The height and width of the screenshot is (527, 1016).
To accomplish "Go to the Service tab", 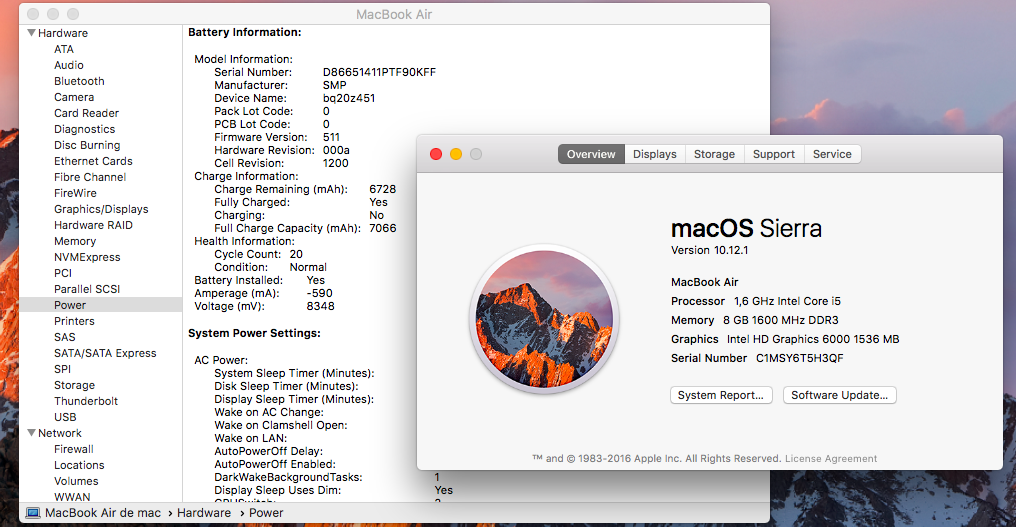I will pyautogui.click(x=832, y=154).
